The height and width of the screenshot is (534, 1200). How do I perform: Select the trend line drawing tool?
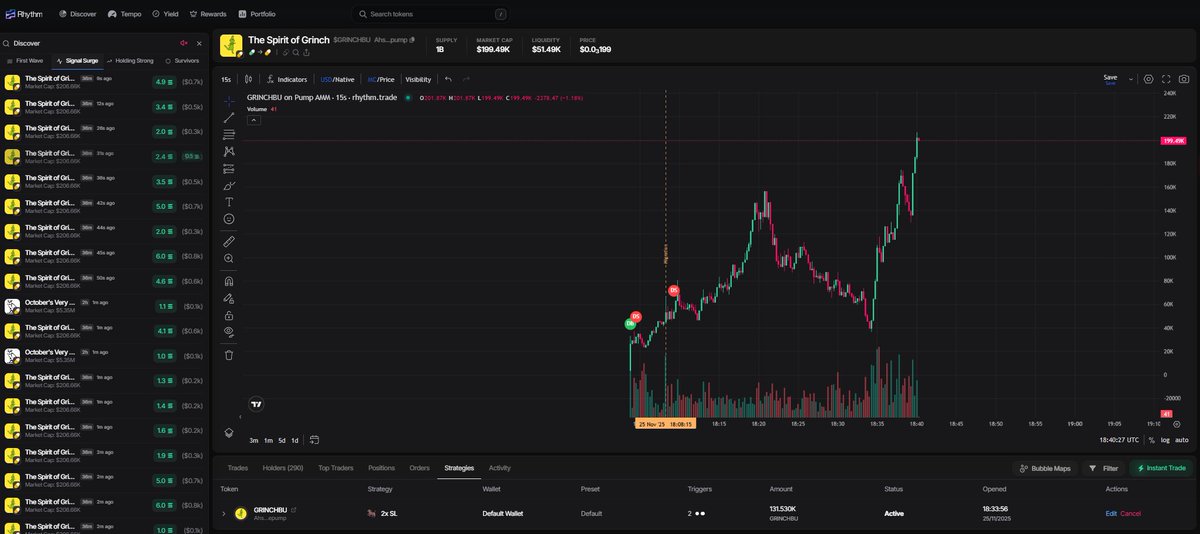pyautogui.click(x=229, y=118)
